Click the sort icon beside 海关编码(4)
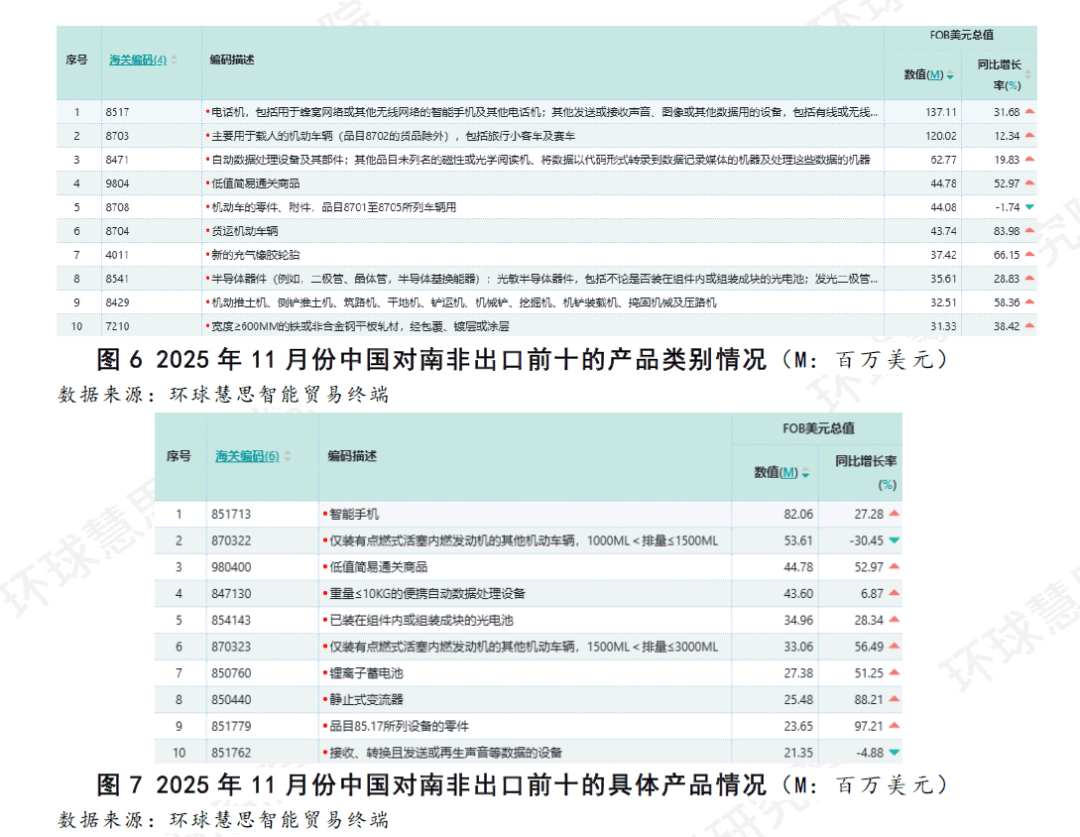The height and width of the screenshot is (837, 1080). coord(174,60)
